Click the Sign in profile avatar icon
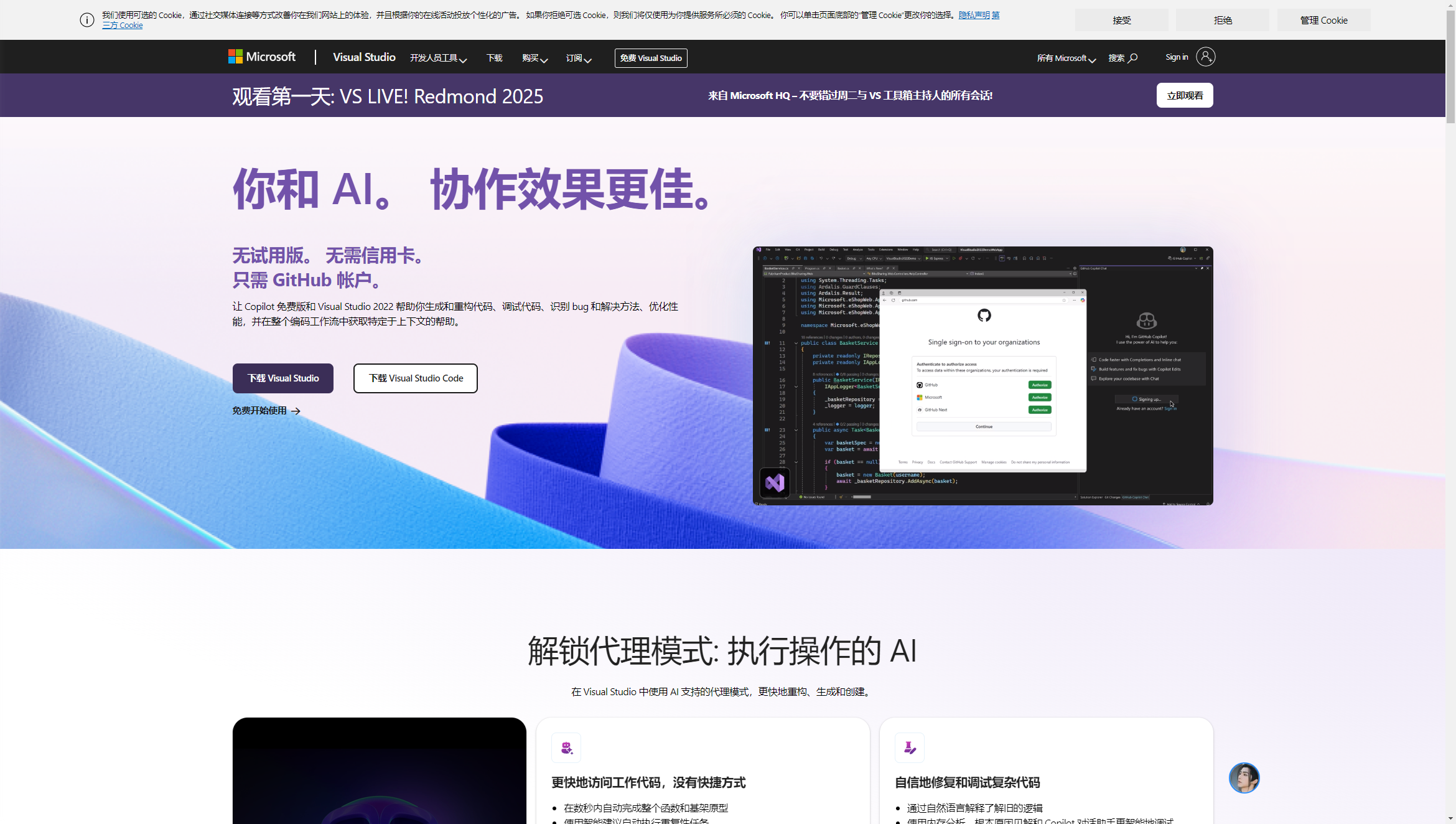The height and width of the screenshot is (824, 1456). (x=1205, y=57)
